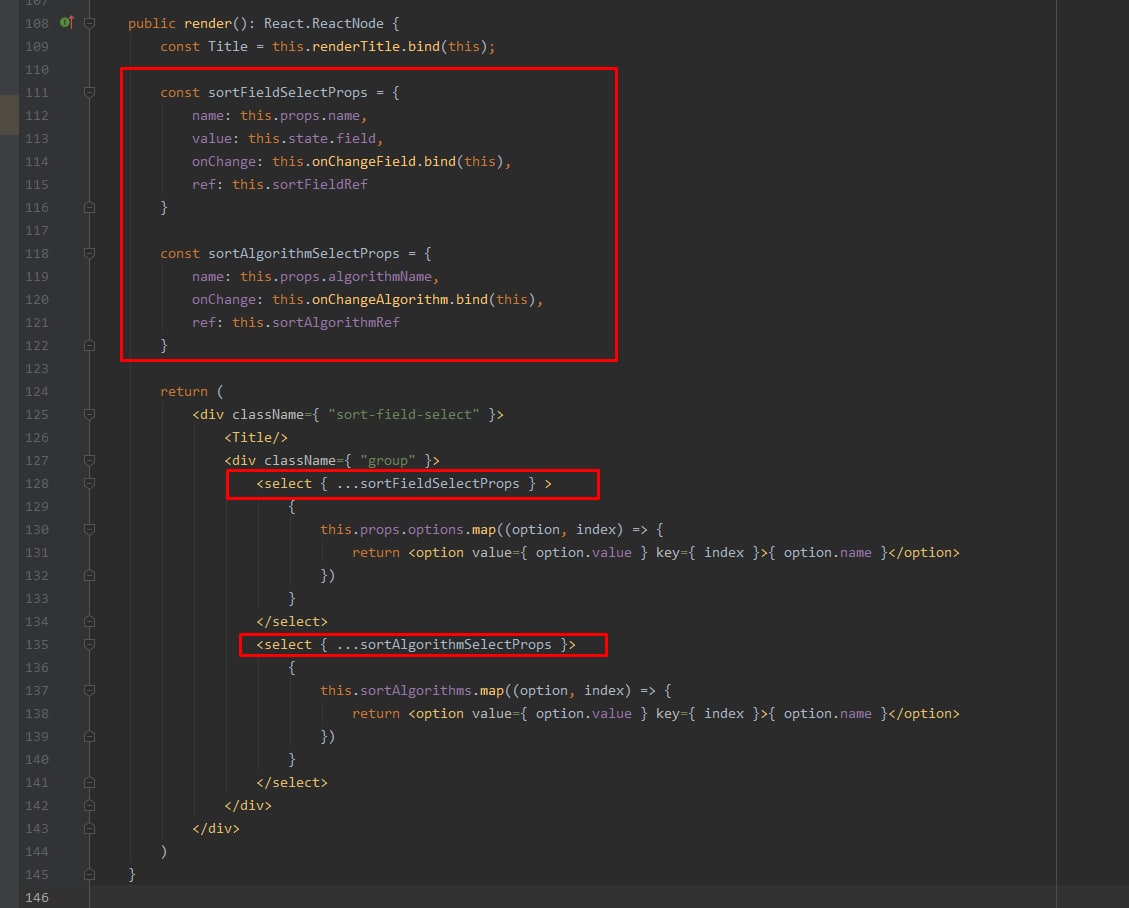Collapse the render method fold marker at line 108

click(89, 23)
